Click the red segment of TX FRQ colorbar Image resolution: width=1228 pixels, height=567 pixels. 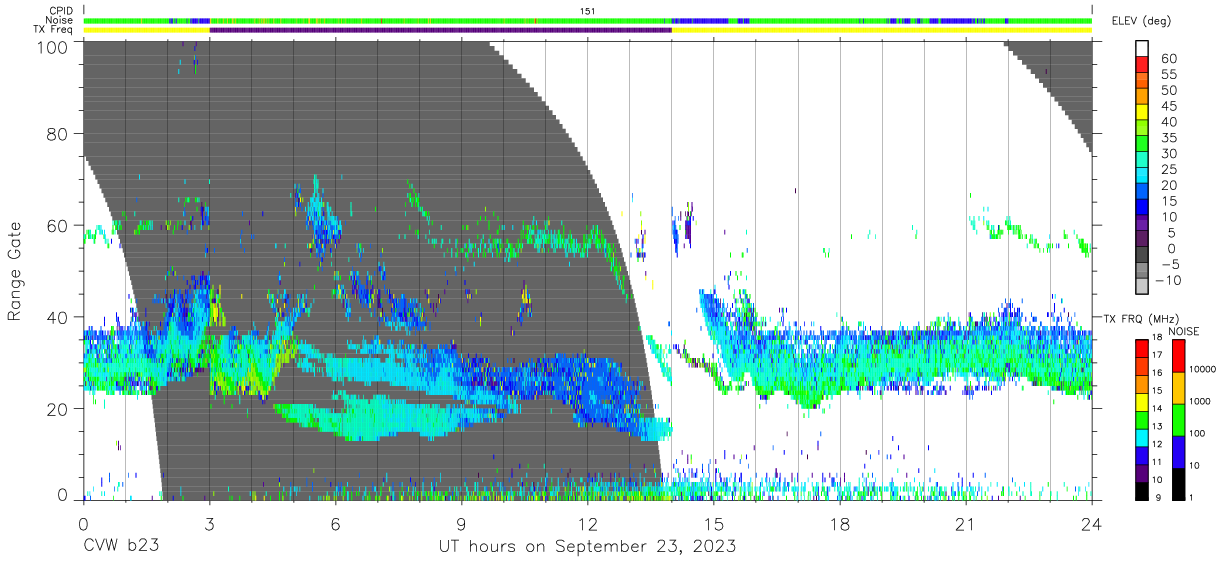(1143, 348)
